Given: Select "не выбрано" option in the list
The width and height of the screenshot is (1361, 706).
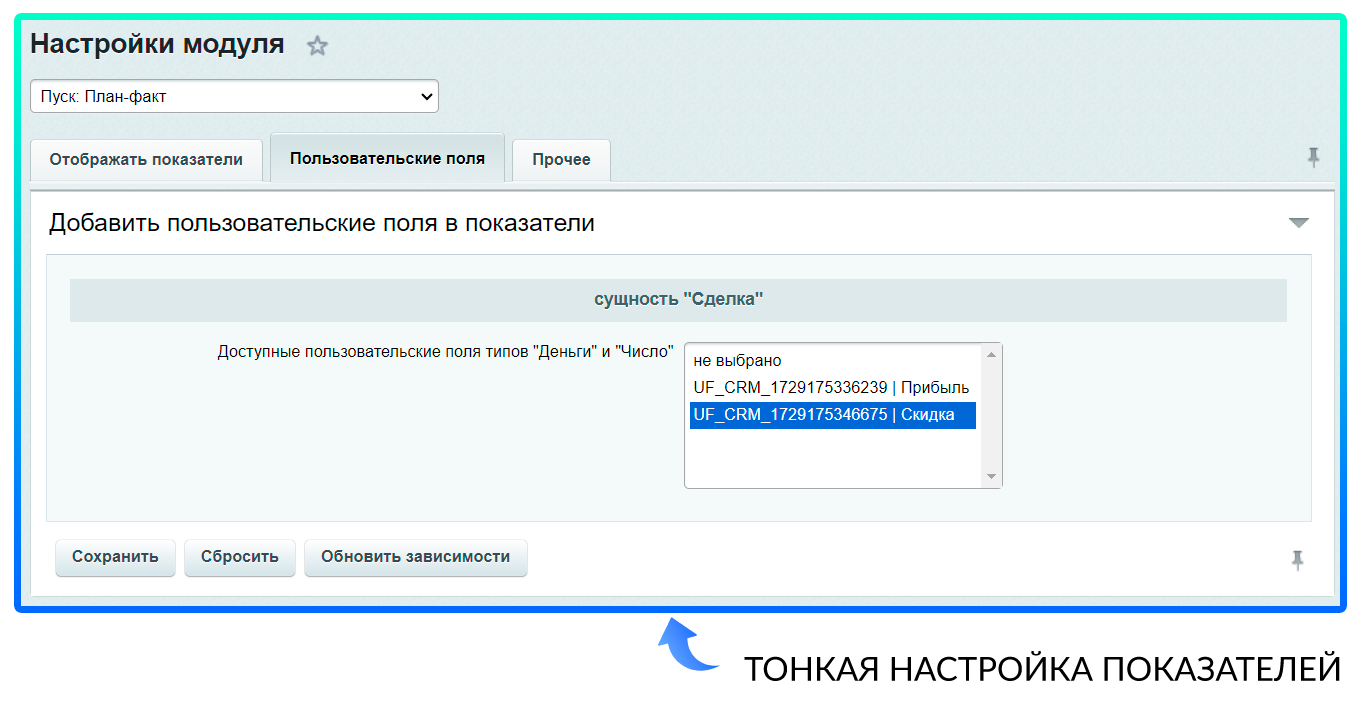Looking at the screenshot, I should pyautogui.click(x=737, y=360).
